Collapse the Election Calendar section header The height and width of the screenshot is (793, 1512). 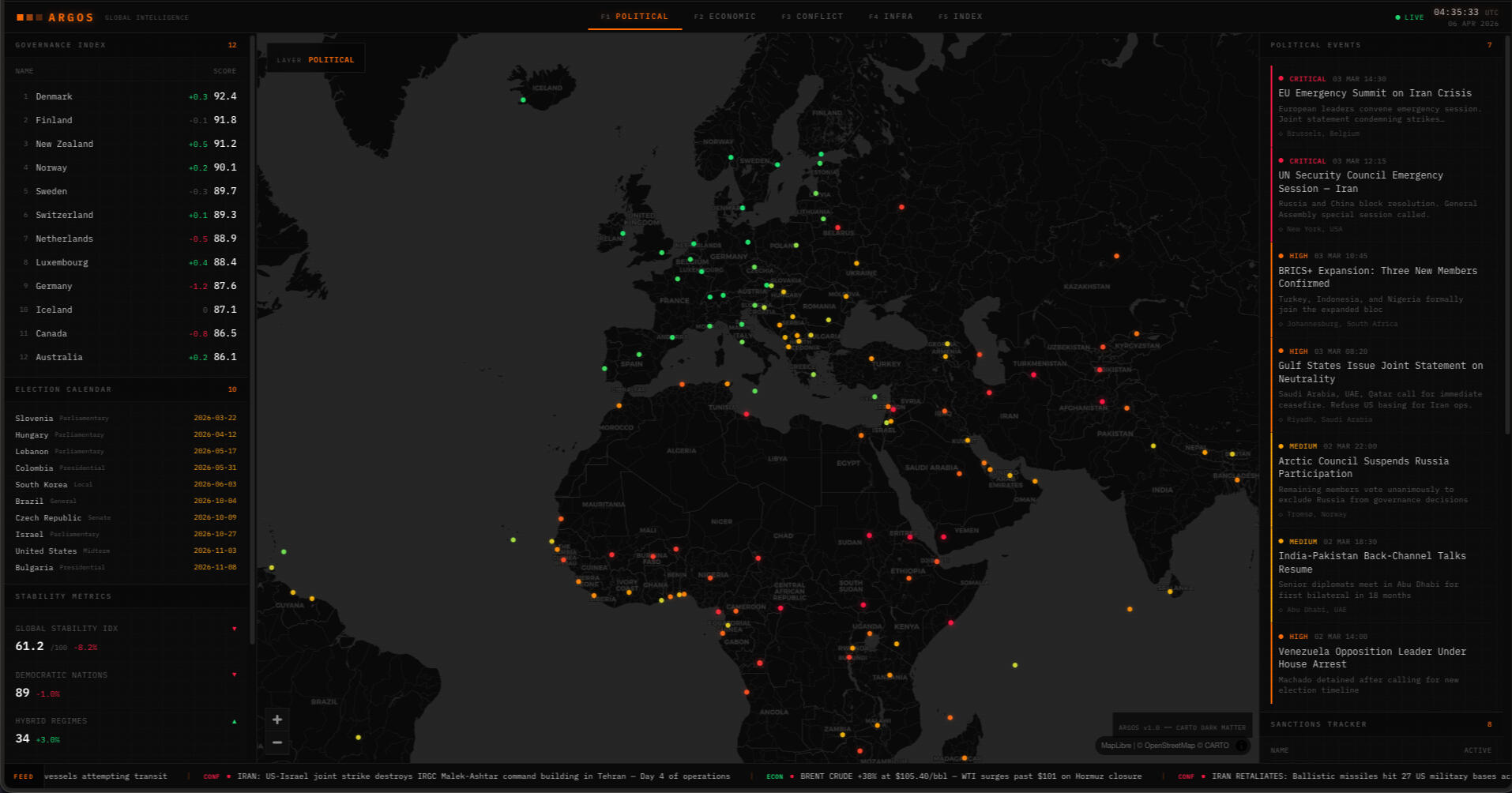point(63,389)
